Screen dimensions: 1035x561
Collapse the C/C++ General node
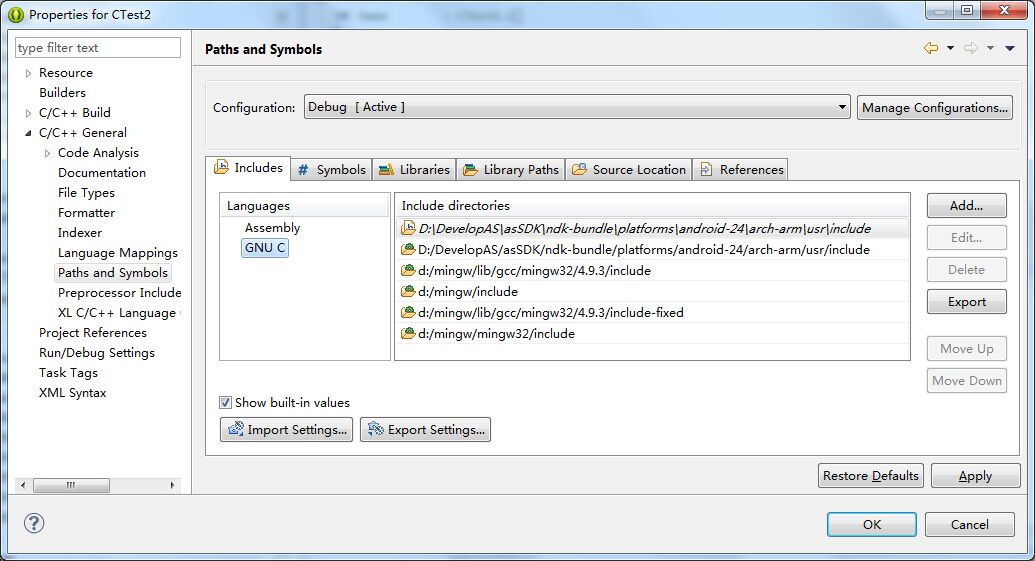point(28,133)
